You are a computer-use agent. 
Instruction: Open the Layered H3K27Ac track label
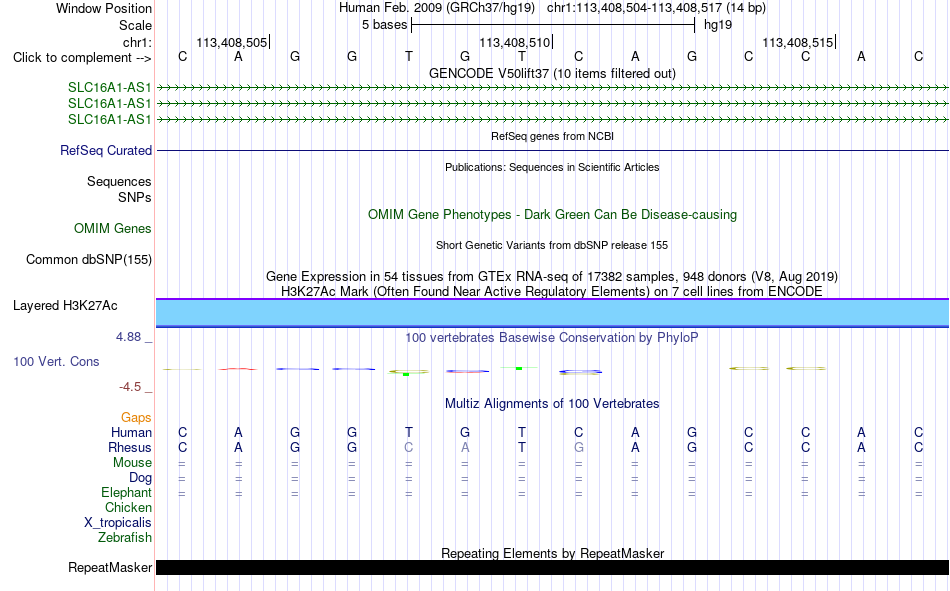[65, 306]
